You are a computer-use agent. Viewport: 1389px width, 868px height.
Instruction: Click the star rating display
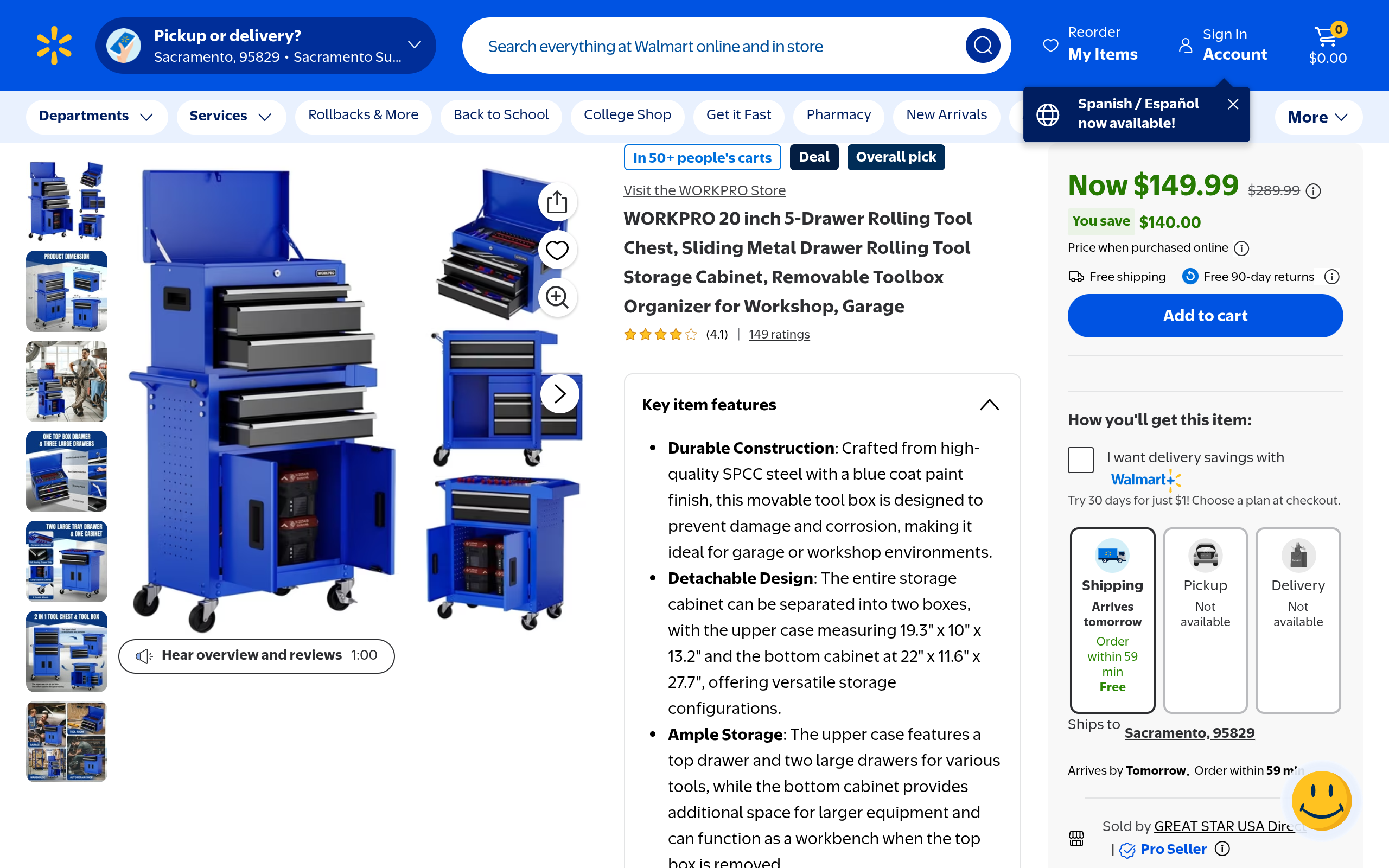(x=661, y=334)
